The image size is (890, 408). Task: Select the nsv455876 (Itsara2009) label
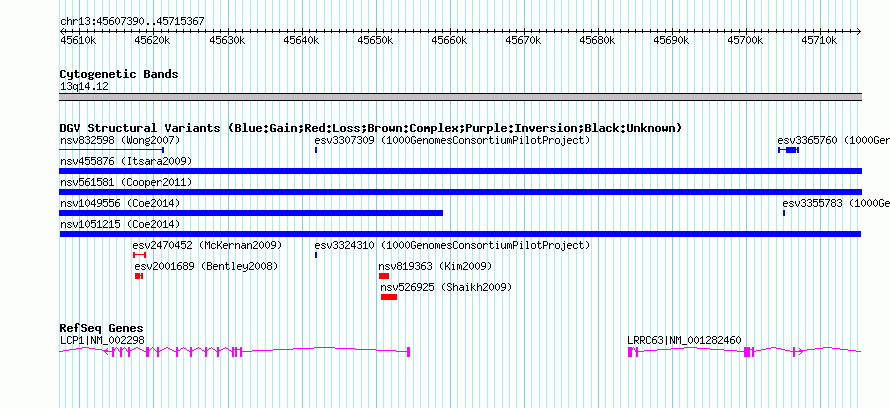126,161
